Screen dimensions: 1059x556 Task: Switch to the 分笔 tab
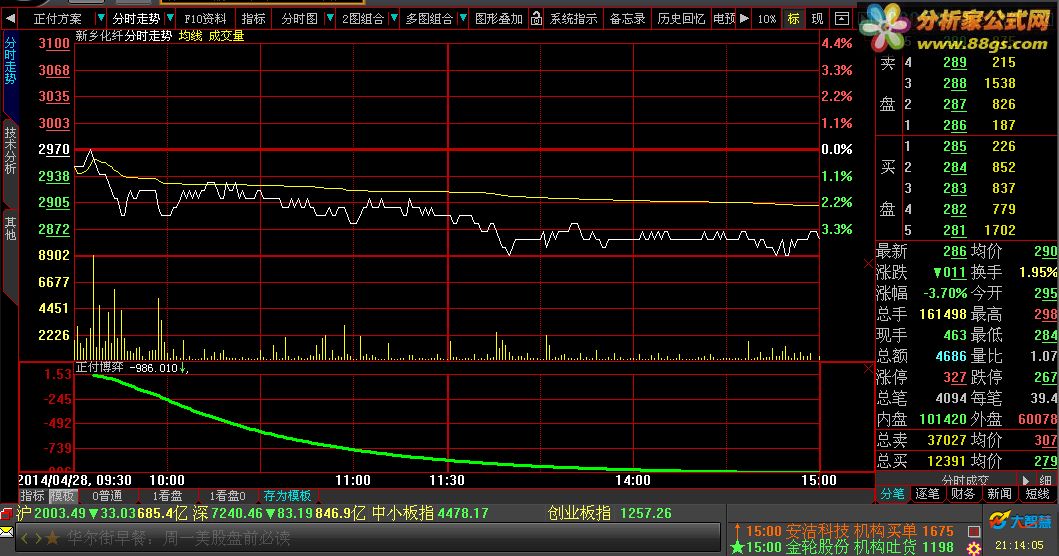(892, 495)
